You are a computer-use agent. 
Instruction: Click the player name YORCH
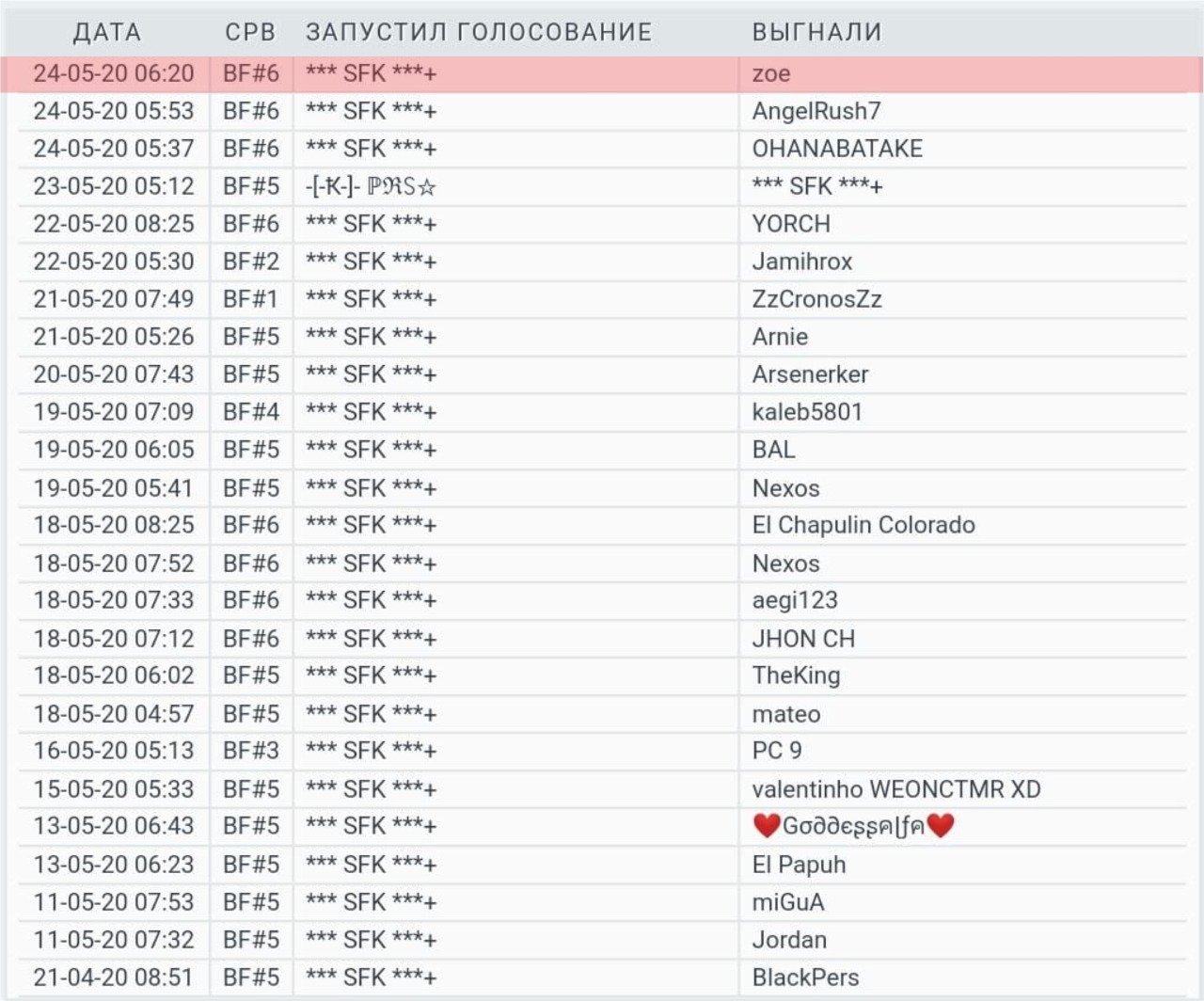click(791, 224)
